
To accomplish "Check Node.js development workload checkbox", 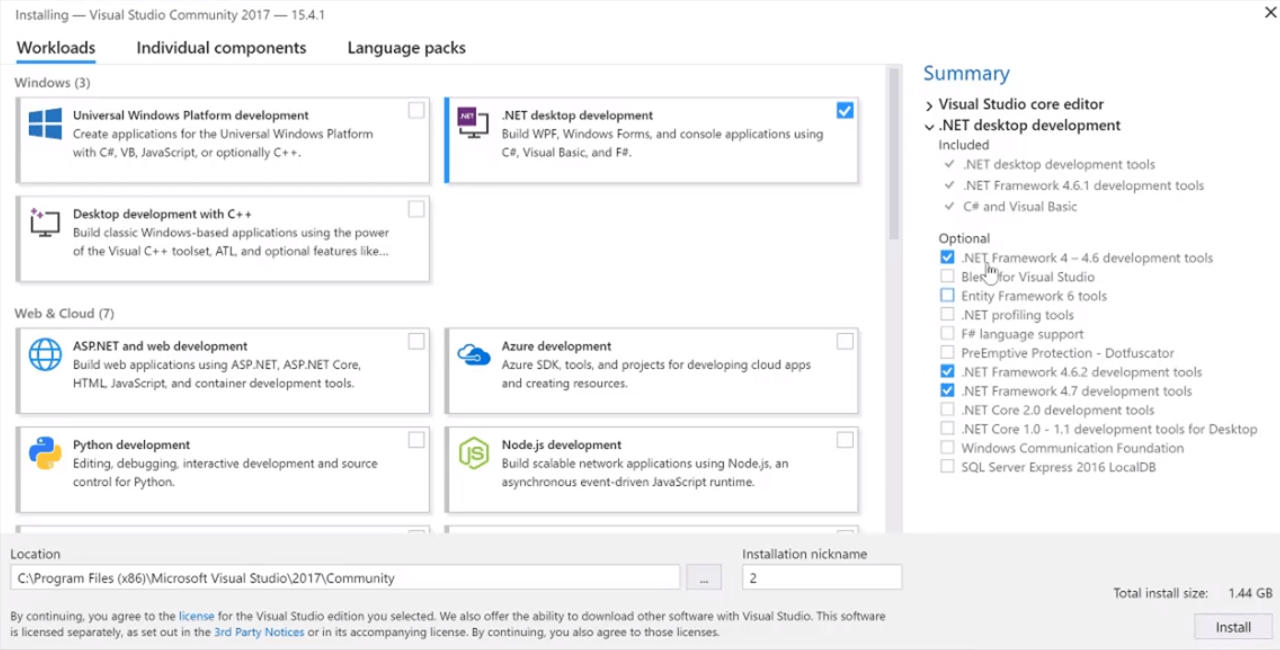I will click(845, 440).
